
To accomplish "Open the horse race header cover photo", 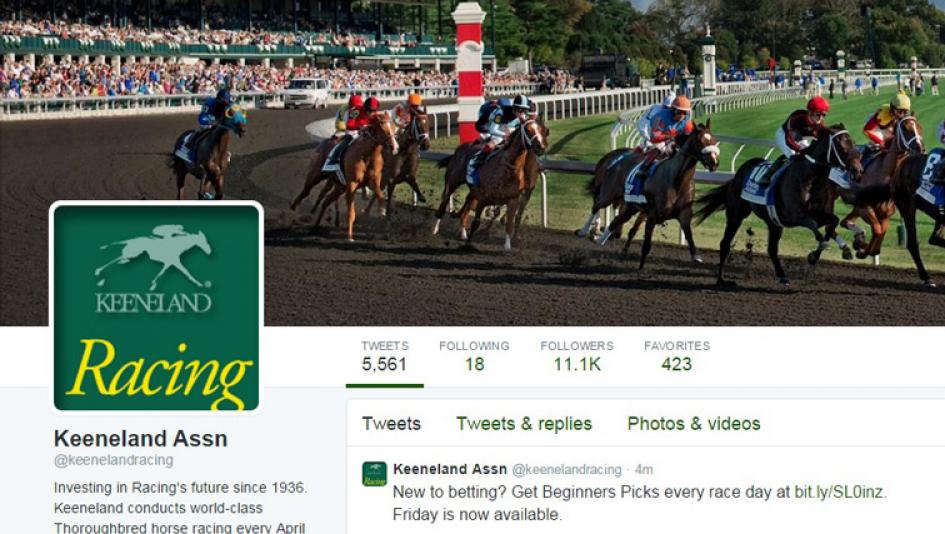I will coord(603,163).
